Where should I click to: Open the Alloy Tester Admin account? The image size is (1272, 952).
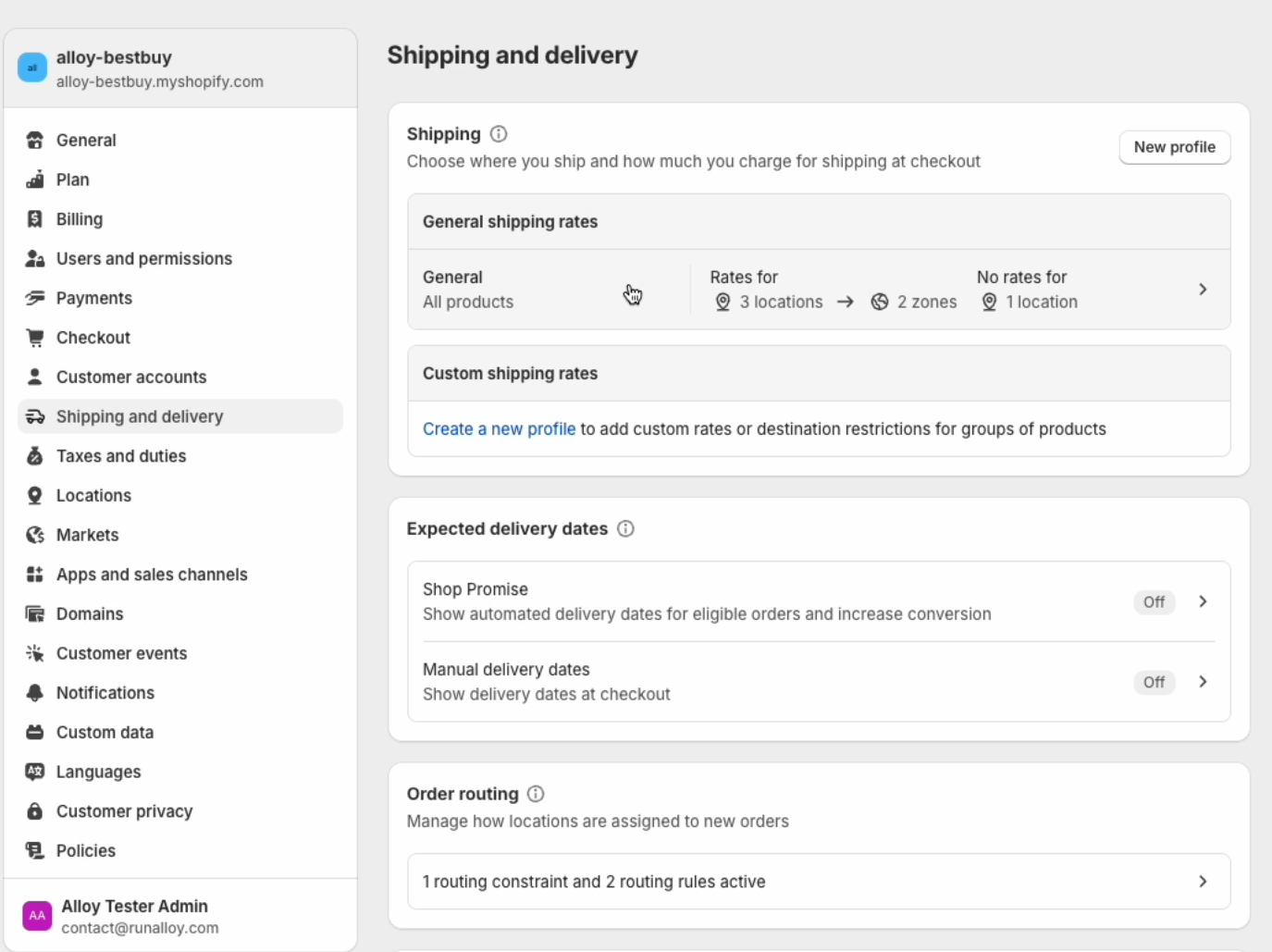pos(134,916)
